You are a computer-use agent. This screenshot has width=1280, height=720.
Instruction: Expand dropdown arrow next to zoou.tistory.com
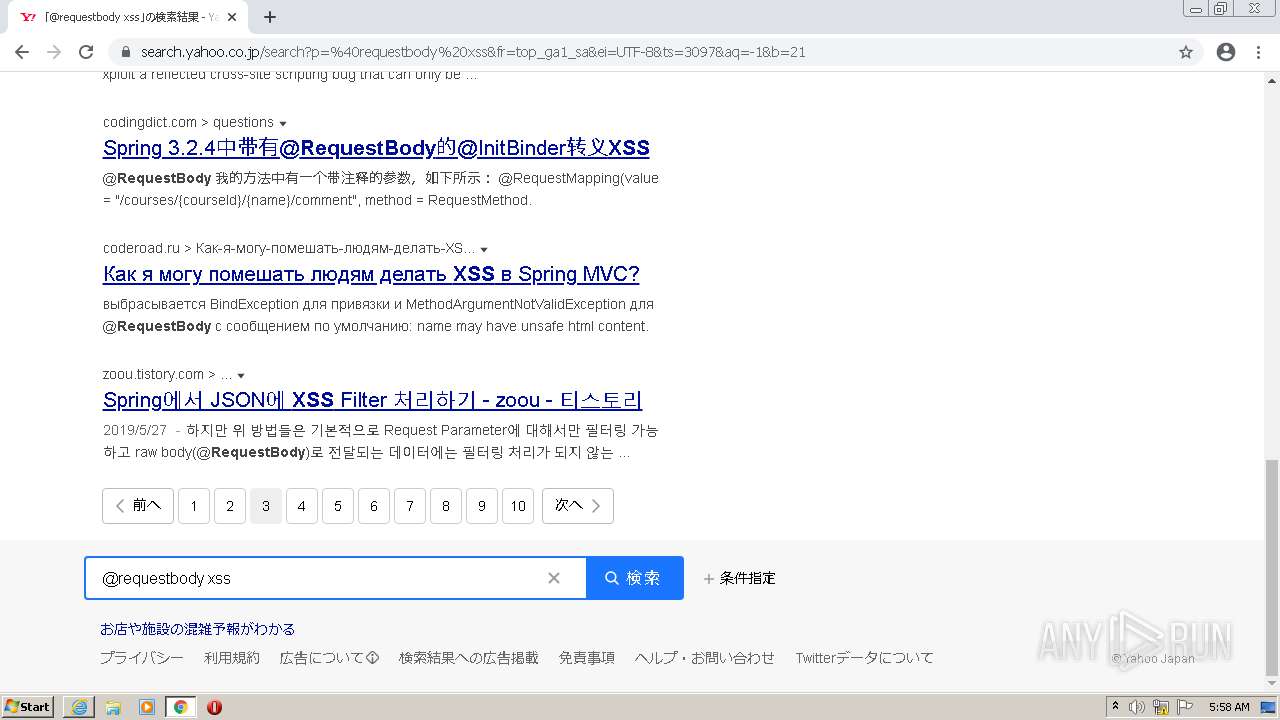(x=241, y=375)
